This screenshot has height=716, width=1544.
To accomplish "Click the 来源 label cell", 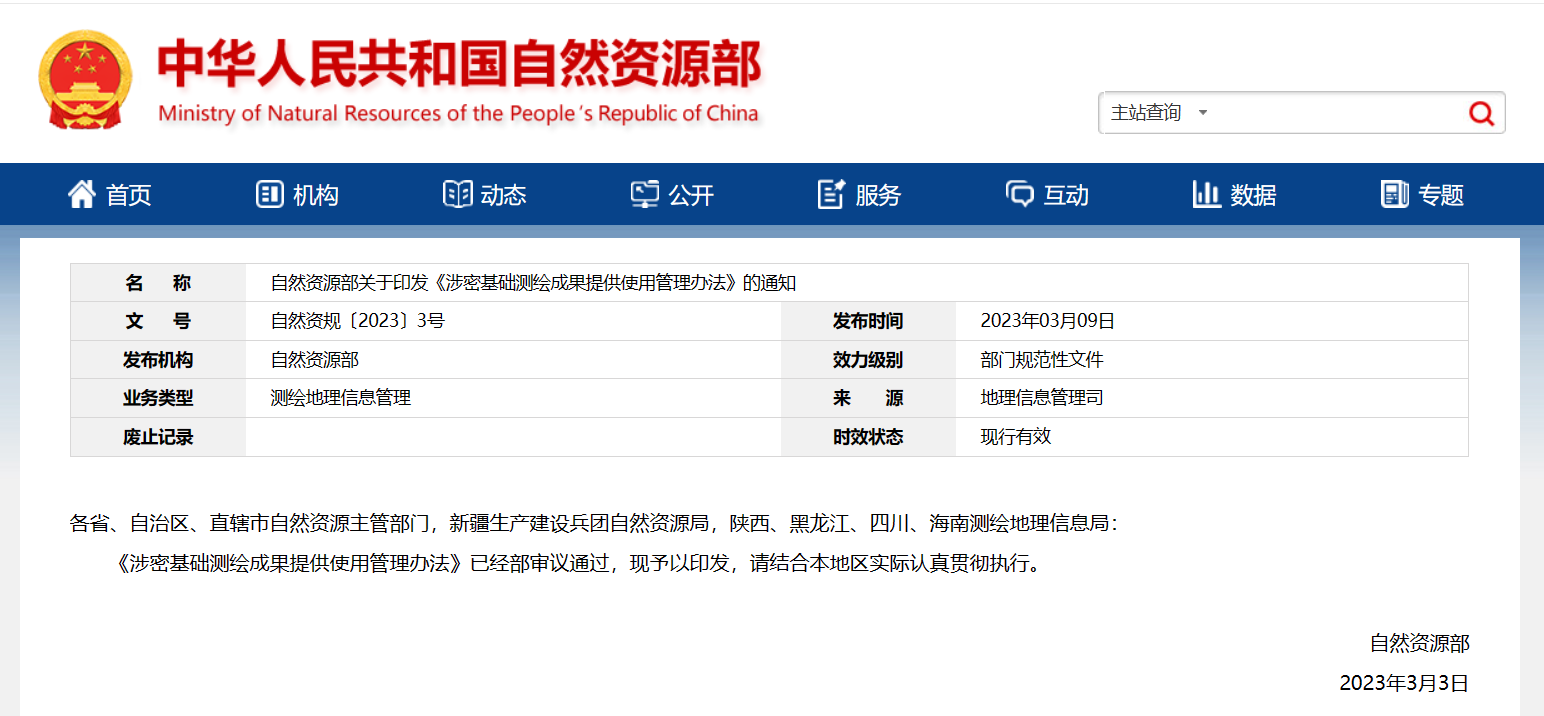I will pos(868,398).
